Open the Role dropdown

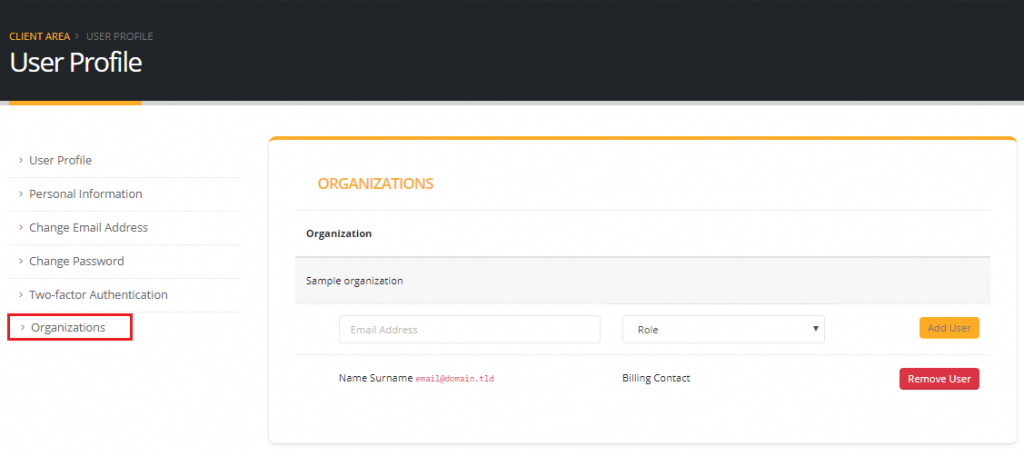722,329
